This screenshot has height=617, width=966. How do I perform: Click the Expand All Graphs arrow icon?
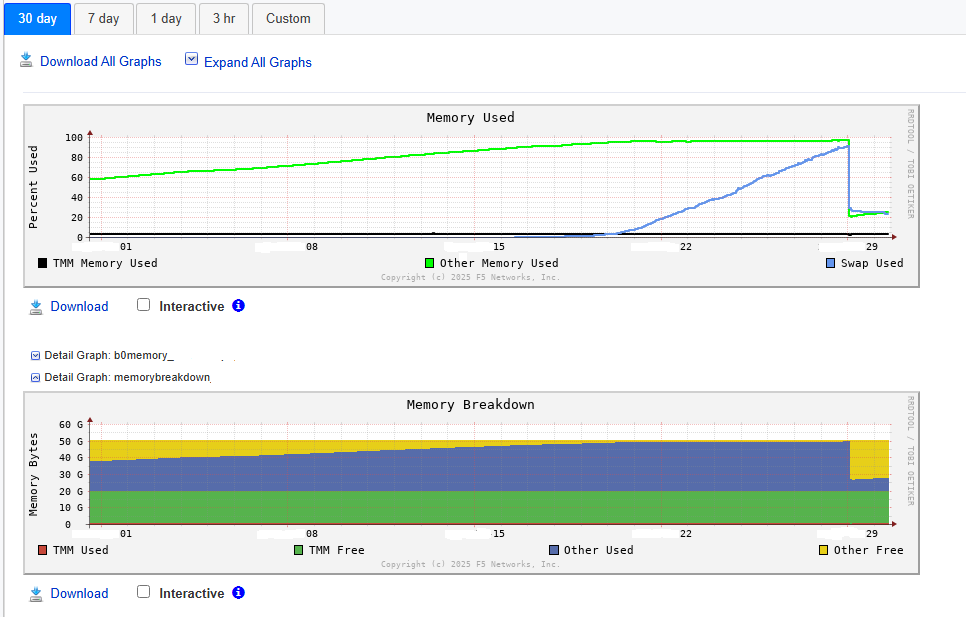pos(192,60)
